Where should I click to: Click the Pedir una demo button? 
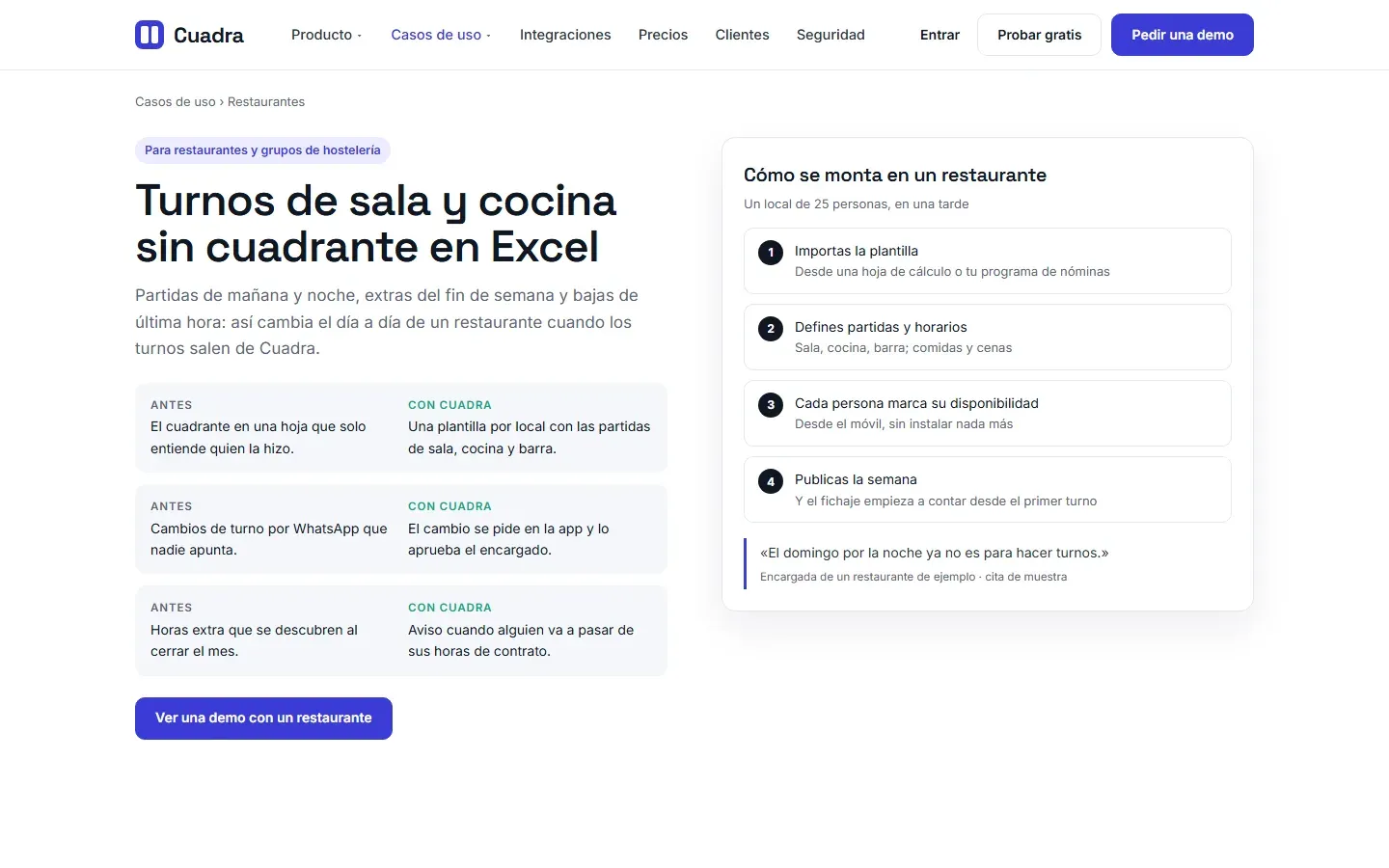(x=1183, y=35)
